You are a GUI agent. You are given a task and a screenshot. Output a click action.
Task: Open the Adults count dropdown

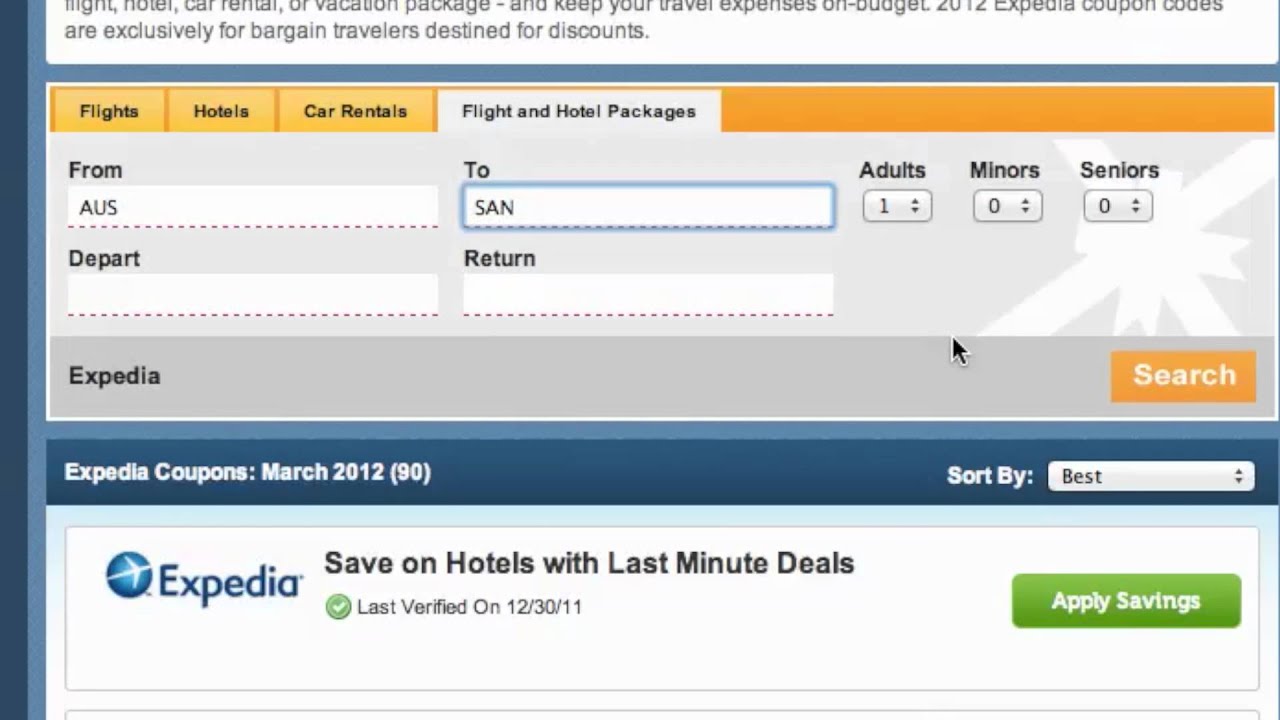(x=897, y=206)
